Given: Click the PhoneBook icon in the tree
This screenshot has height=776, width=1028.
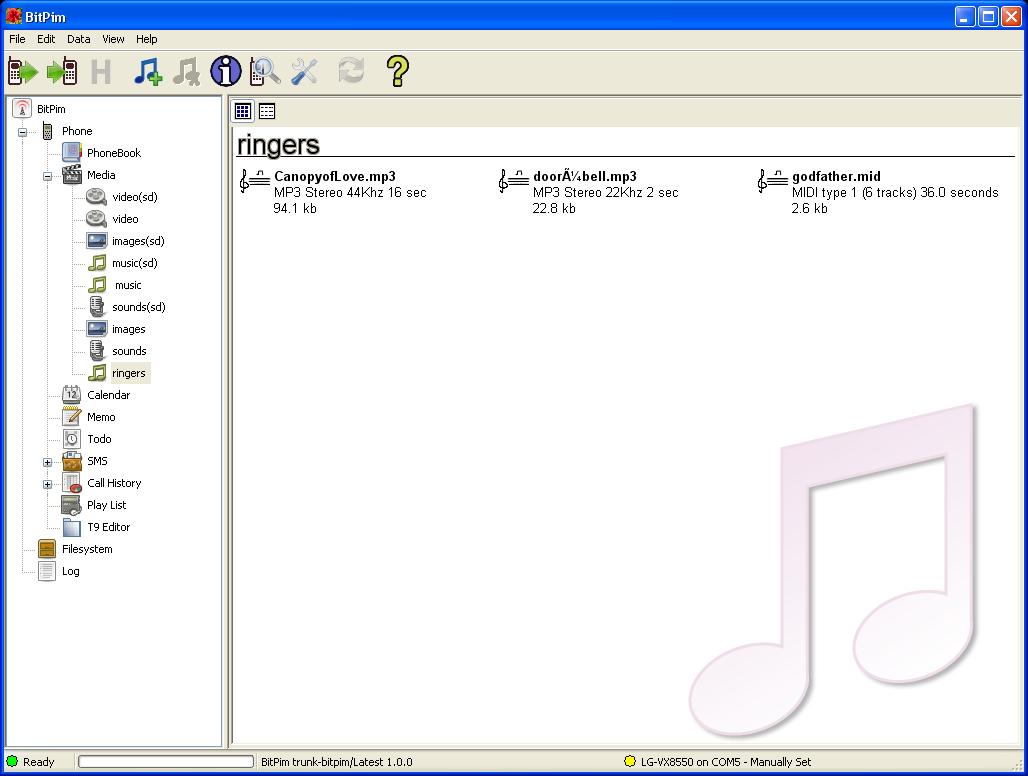Looking at the screenshot, I should [x=71, y=153].
